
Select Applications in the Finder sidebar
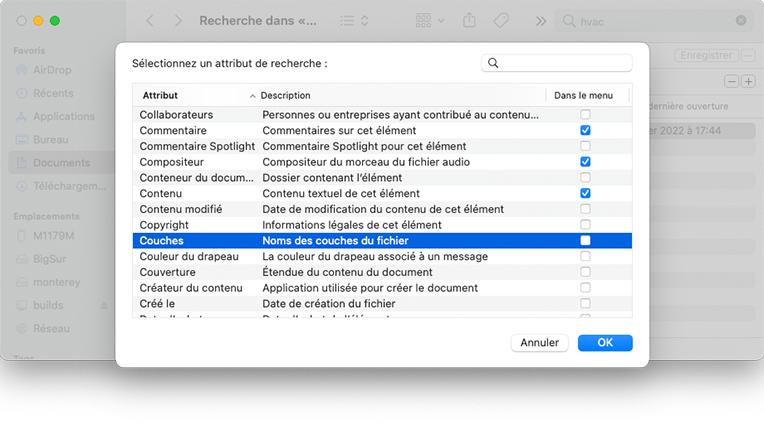pos(64,116)
